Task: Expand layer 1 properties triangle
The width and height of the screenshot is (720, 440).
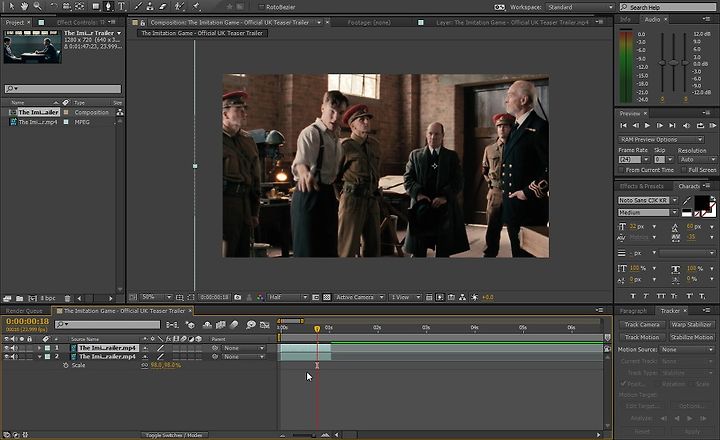Action: (39, 348)
